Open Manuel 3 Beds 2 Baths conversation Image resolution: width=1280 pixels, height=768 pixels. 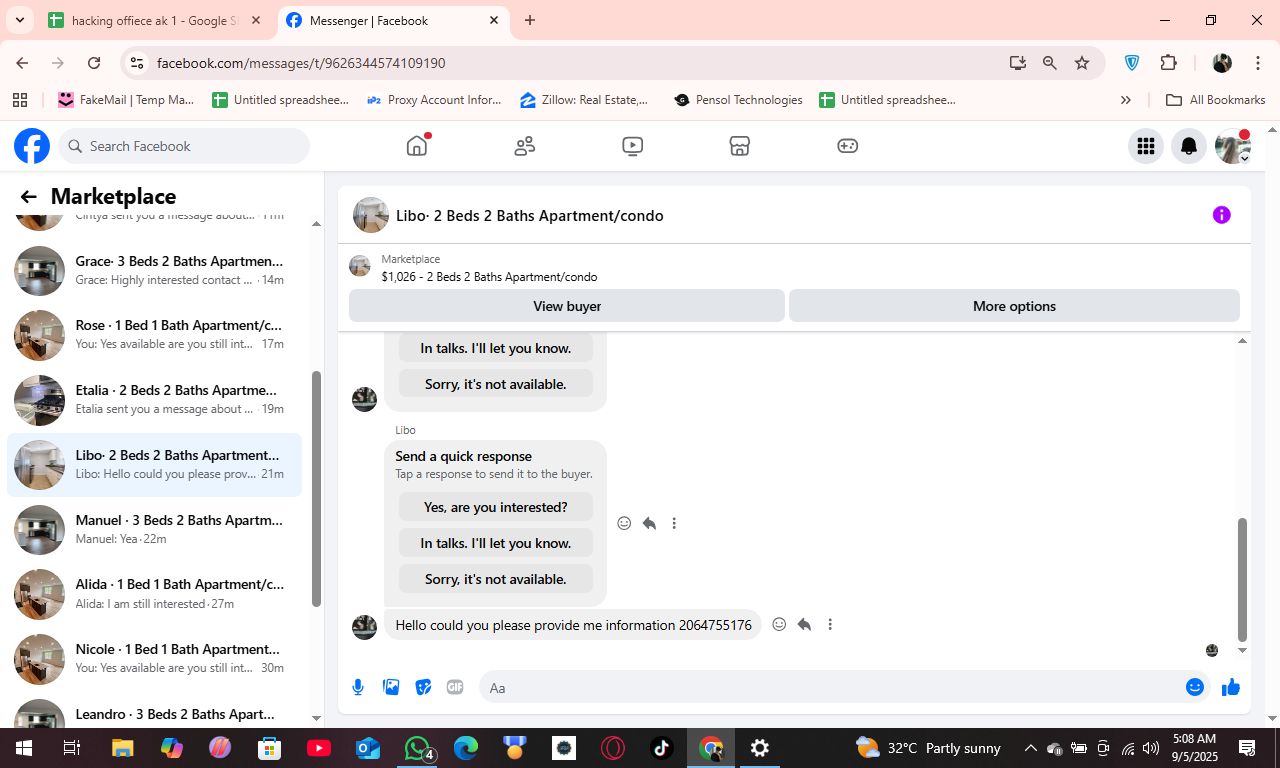coord(154,529)
